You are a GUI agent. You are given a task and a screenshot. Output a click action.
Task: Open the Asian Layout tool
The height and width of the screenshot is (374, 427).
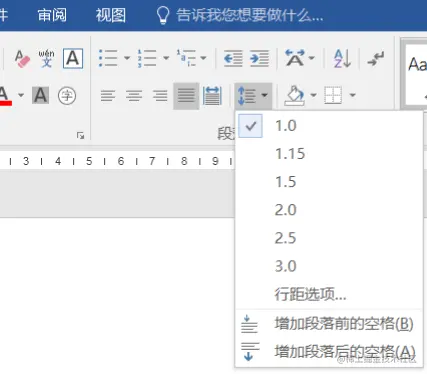295,58
